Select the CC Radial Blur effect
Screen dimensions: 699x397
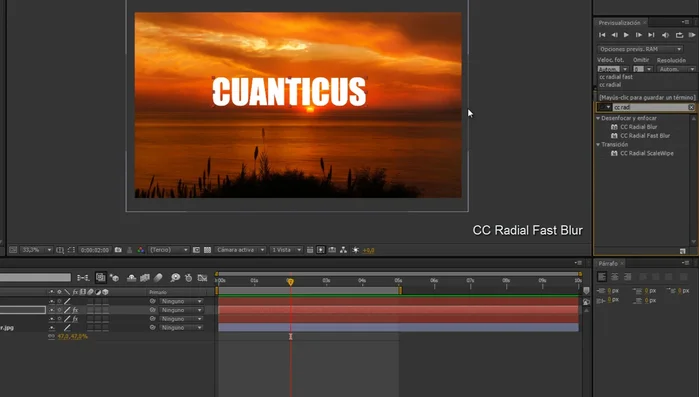(638, 127)
